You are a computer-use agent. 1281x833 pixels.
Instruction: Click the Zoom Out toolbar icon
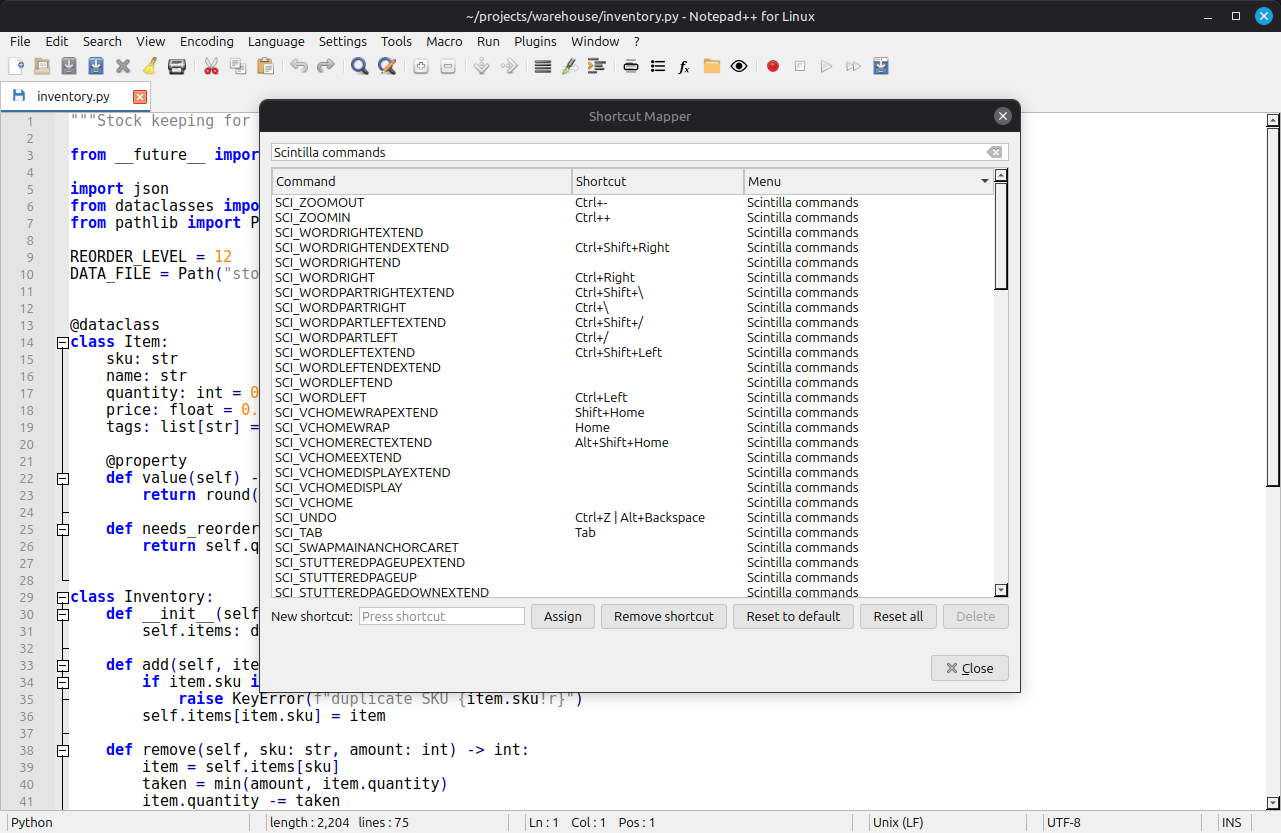[x=448, y=66]
